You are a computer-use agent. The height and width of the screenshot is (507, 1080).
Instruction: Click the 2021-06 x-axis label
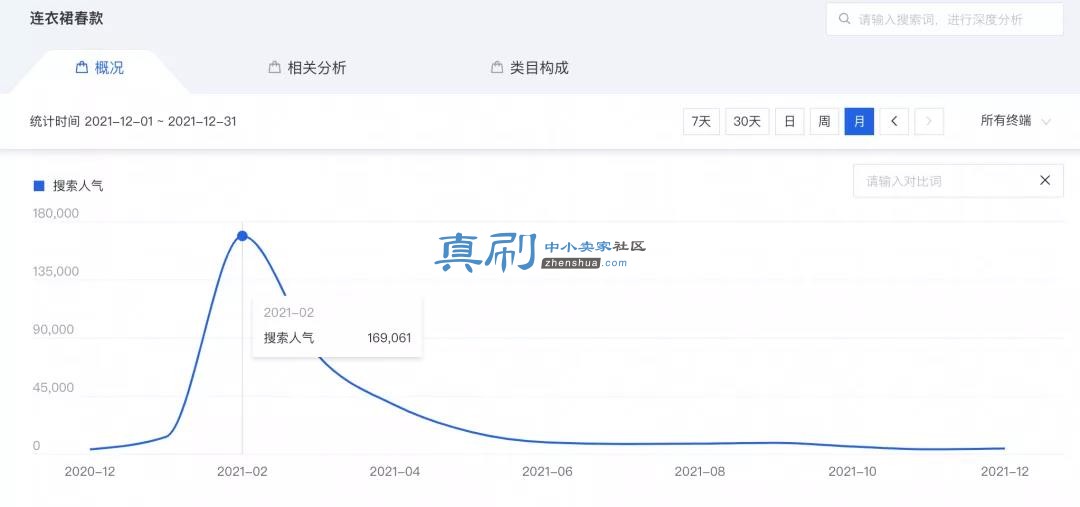pos(548,472)
